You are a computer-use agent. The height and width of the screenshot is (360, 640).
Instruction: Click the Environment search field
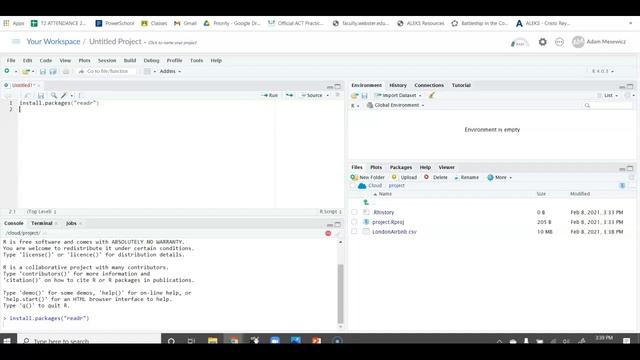click(x=607, y=105)
